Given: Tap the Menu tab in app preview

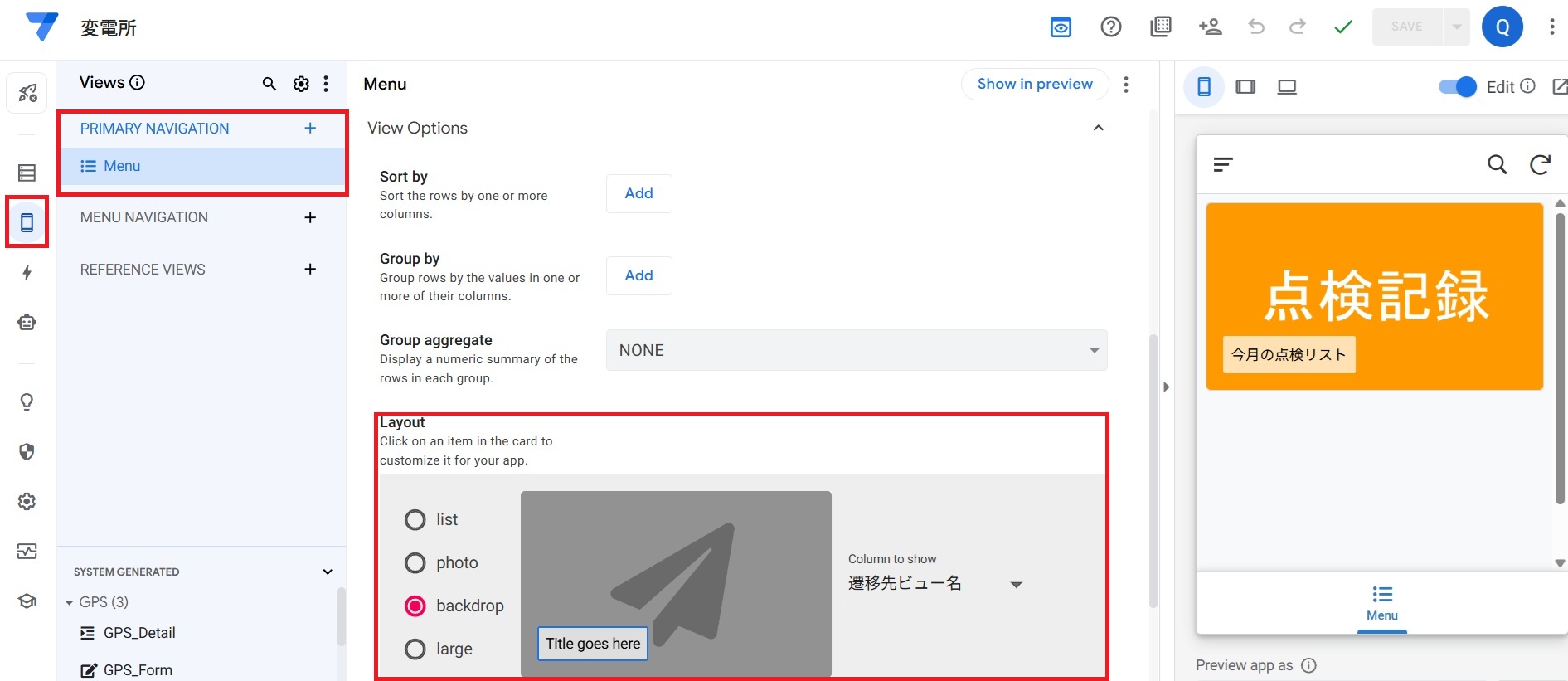Looking at the screenshot, I should 1381,604.
